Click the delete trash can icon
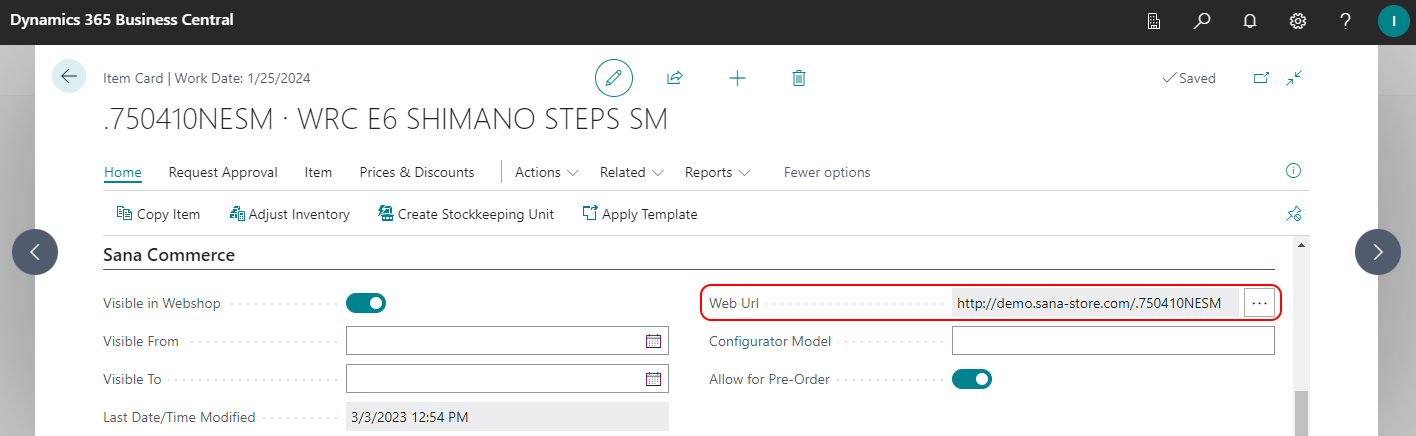This screenshot has height=436, width=1416. (x=798, y=78)
